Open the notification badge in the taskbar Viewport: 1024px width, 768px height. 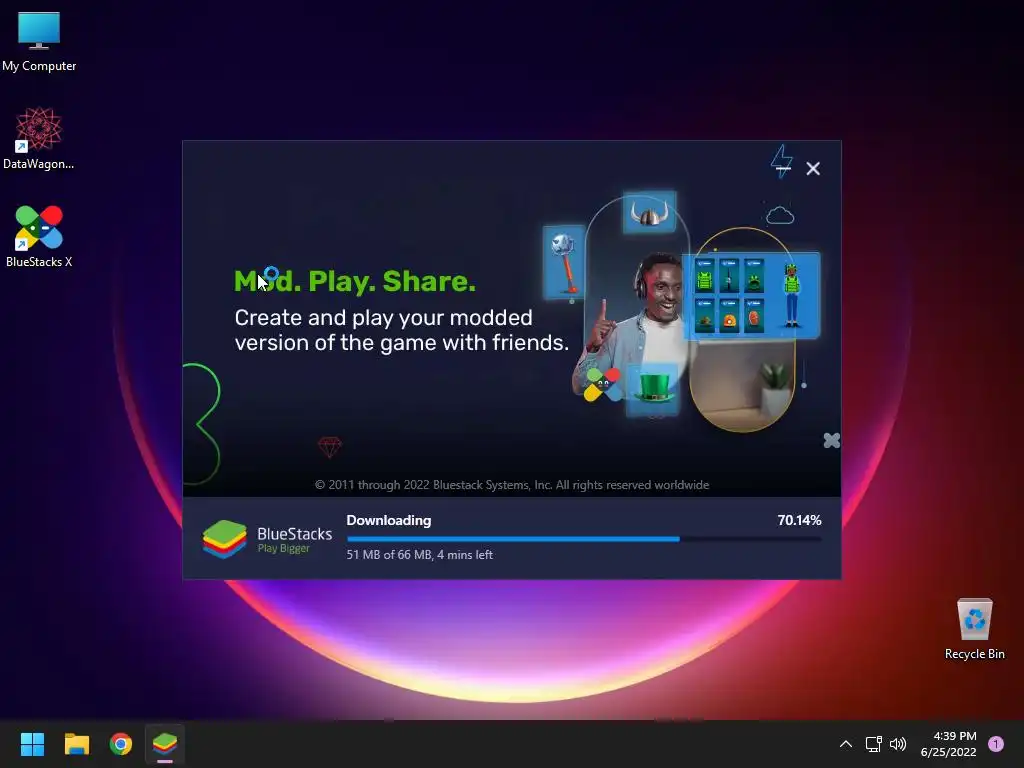tap(996, 744)
